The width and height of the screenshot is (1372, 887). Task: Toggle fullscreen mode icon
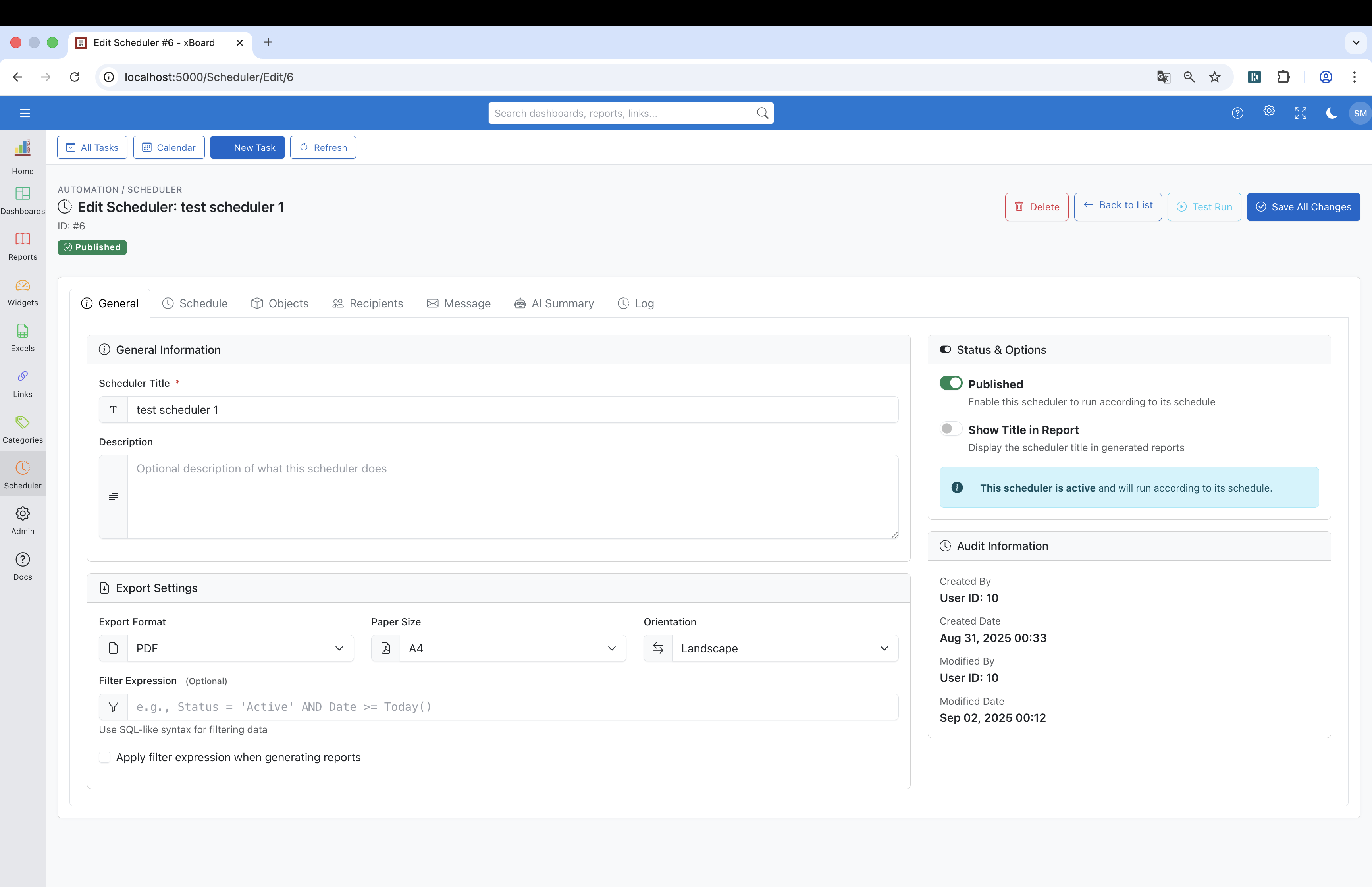tap(1301, 113)
